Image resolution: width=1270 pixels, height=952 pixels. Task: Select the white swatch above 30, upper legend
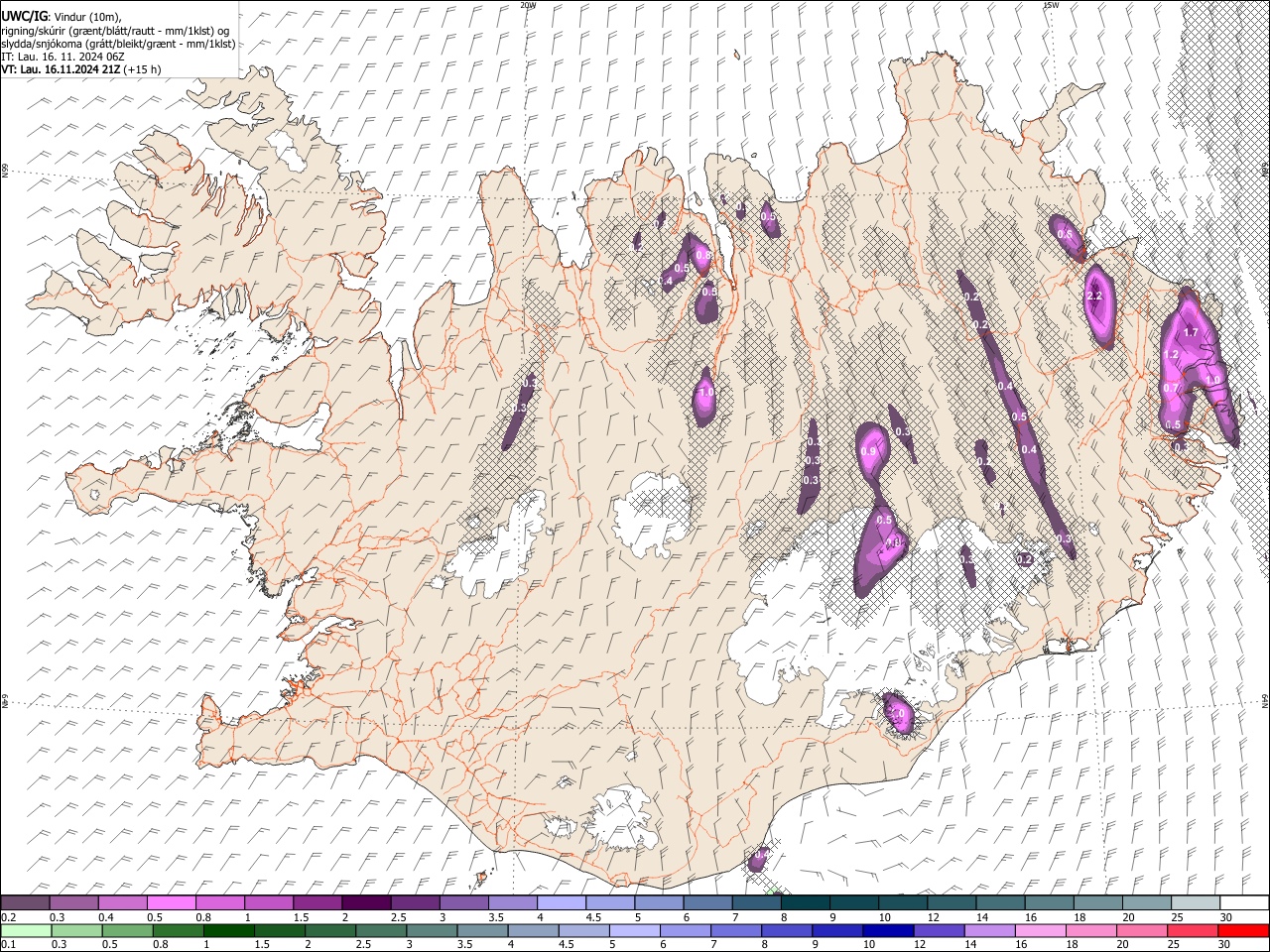tap(1244, 902)
